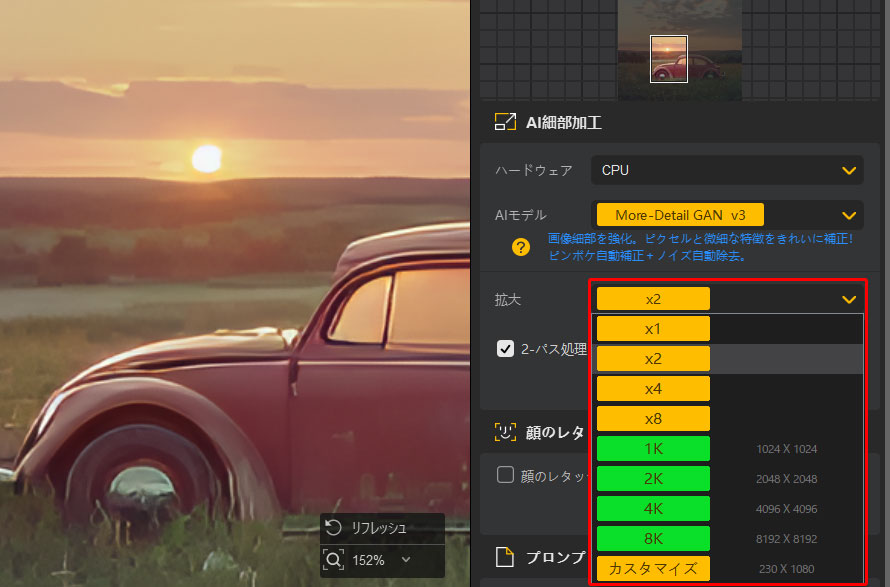Image resolution: width=890 pixels, height=587 pixels.
Task: Collapse the 拡大 scale dropdown arrow
Action: pos(849,299)
